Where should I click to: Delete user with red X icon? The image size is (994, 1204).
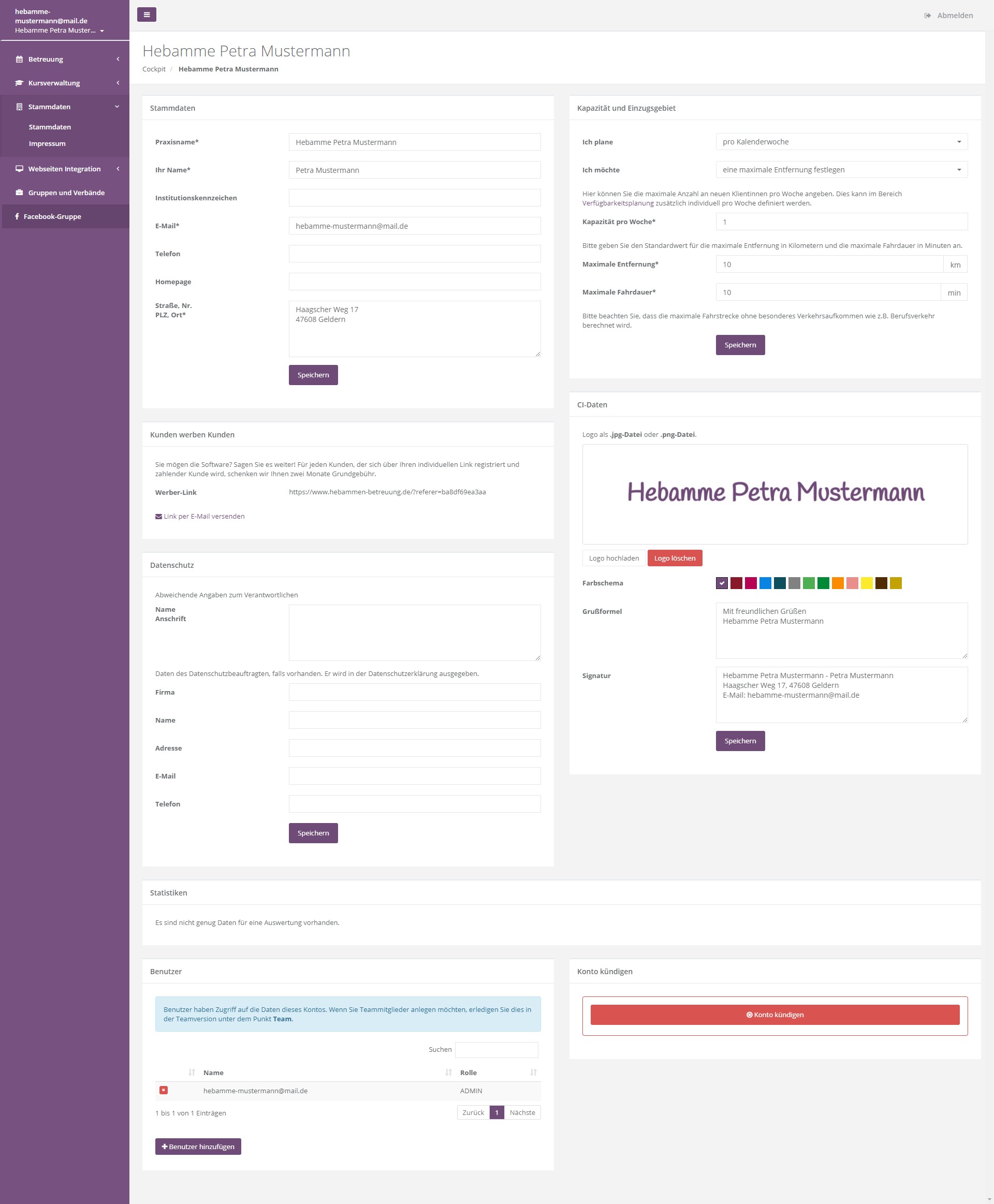164,1090
